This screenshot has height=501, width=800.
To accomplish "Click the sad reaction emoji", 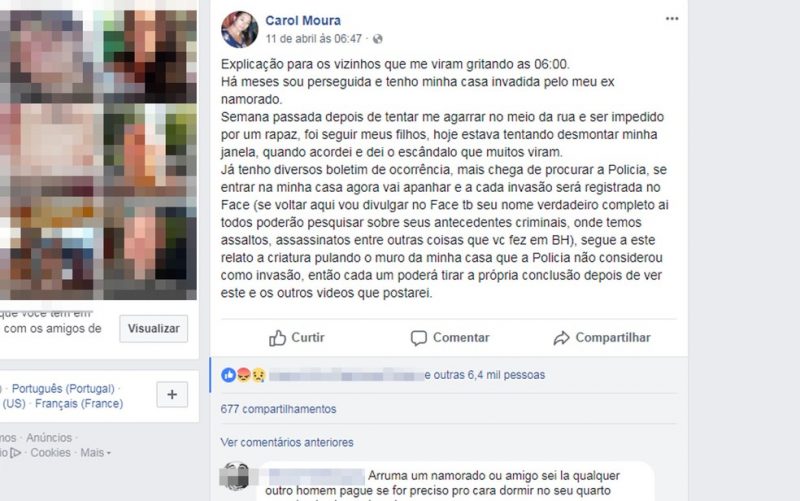I will click(259, 375).
